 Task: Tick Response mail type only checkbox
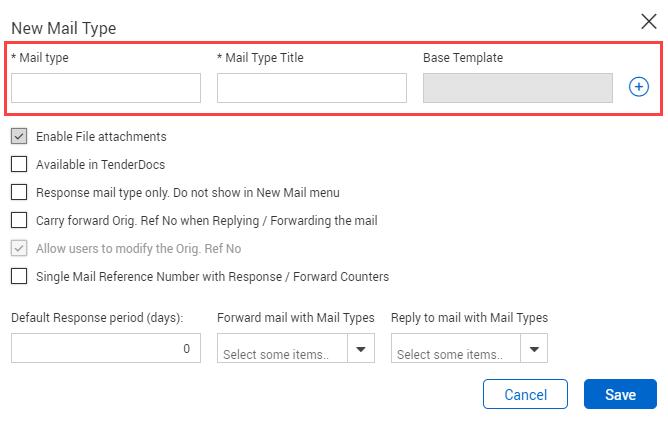(19, 192)
